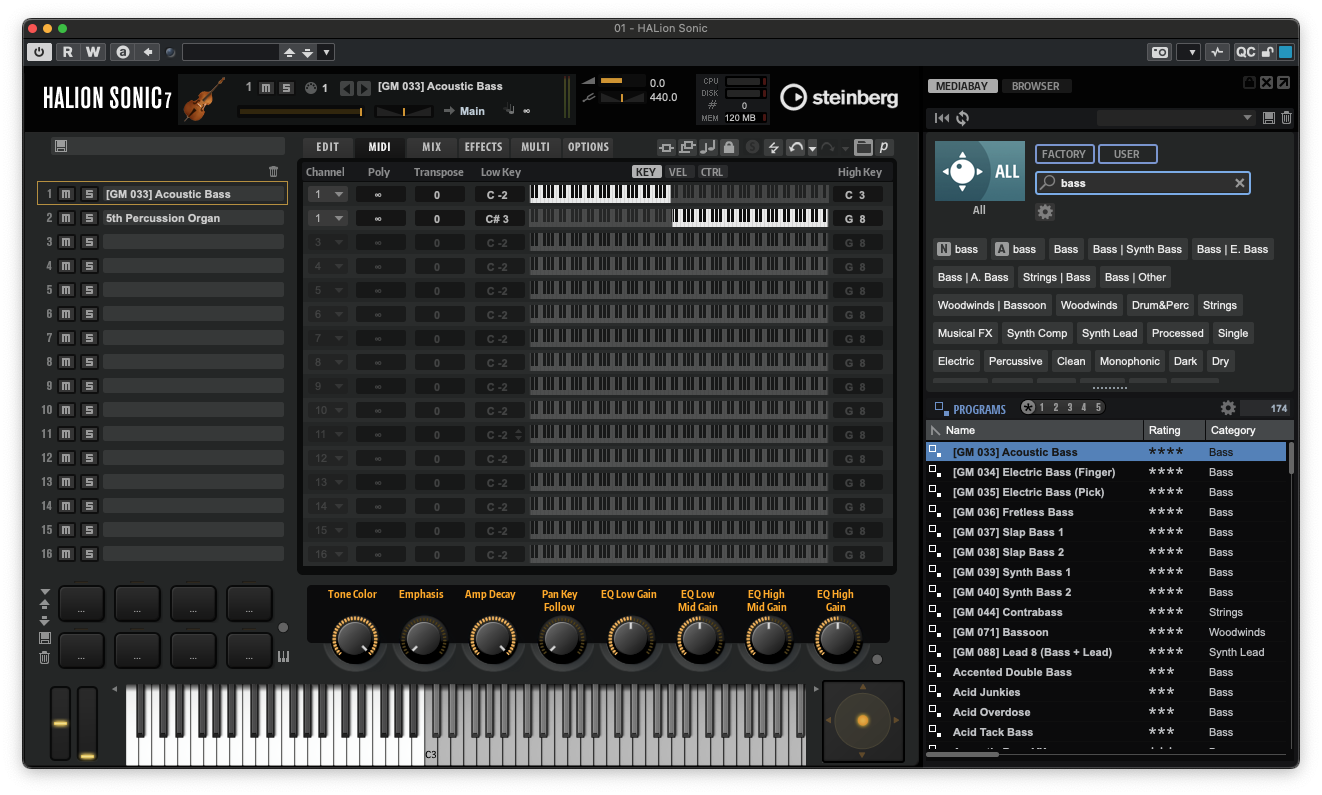Switch to the MULTI tab
The width and height of the screenshot is (1322, 795).
click(x=535, y=147)
